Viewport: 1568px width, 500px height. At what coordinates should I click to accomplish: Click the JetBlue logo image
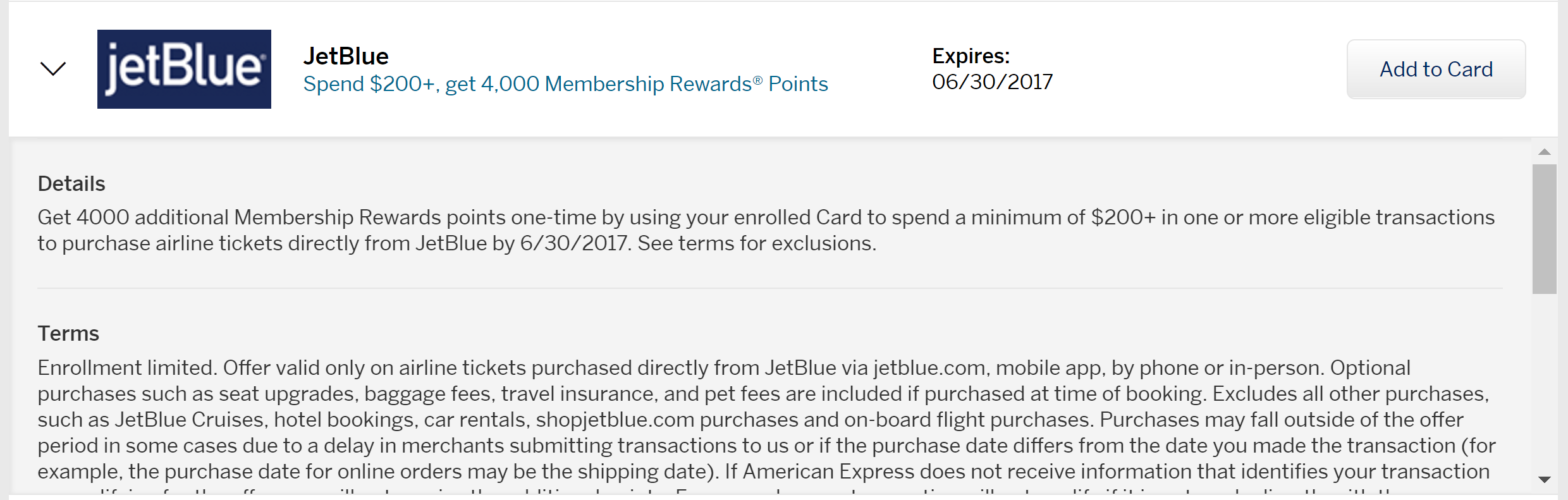click(184, 69)
